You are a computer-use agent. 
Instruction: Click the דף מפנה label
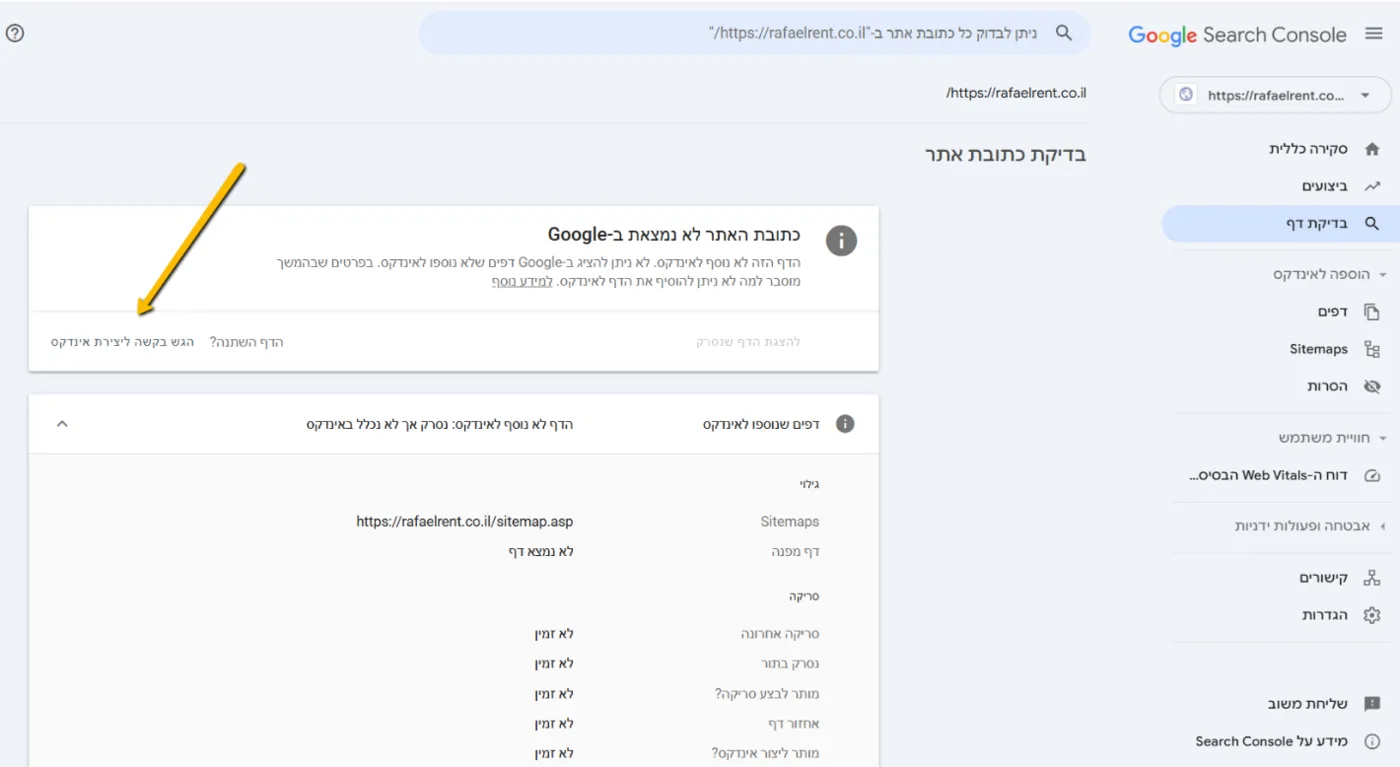pos(796,552)
